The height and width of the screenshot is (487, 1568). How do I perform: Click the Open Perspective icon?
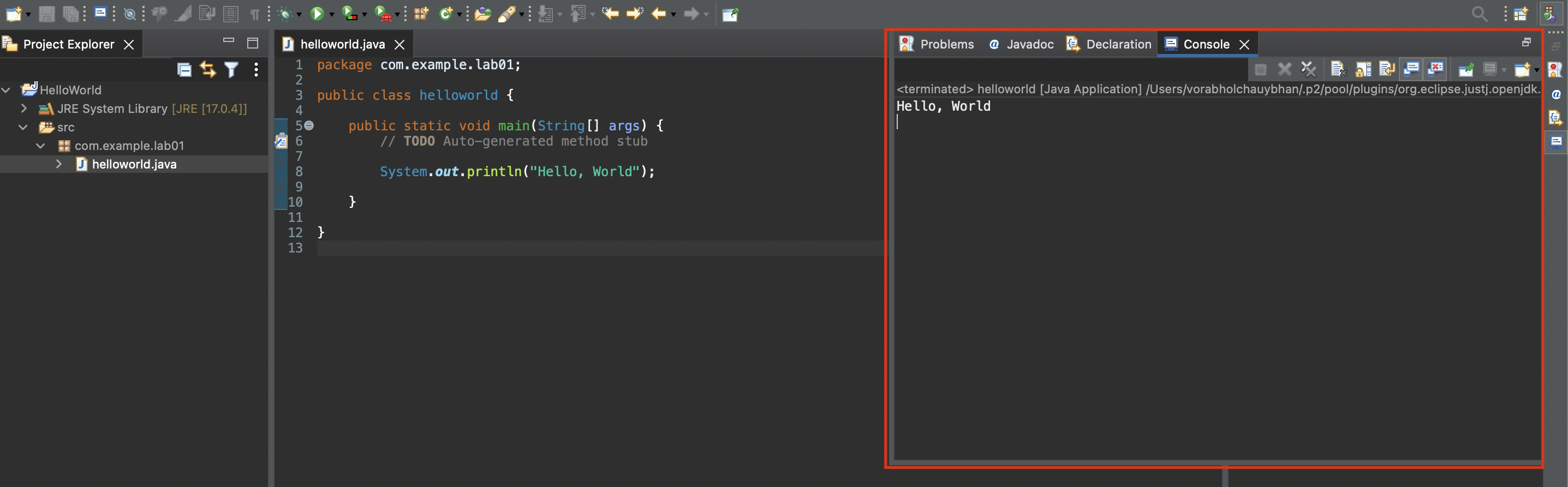point(1521,14)
